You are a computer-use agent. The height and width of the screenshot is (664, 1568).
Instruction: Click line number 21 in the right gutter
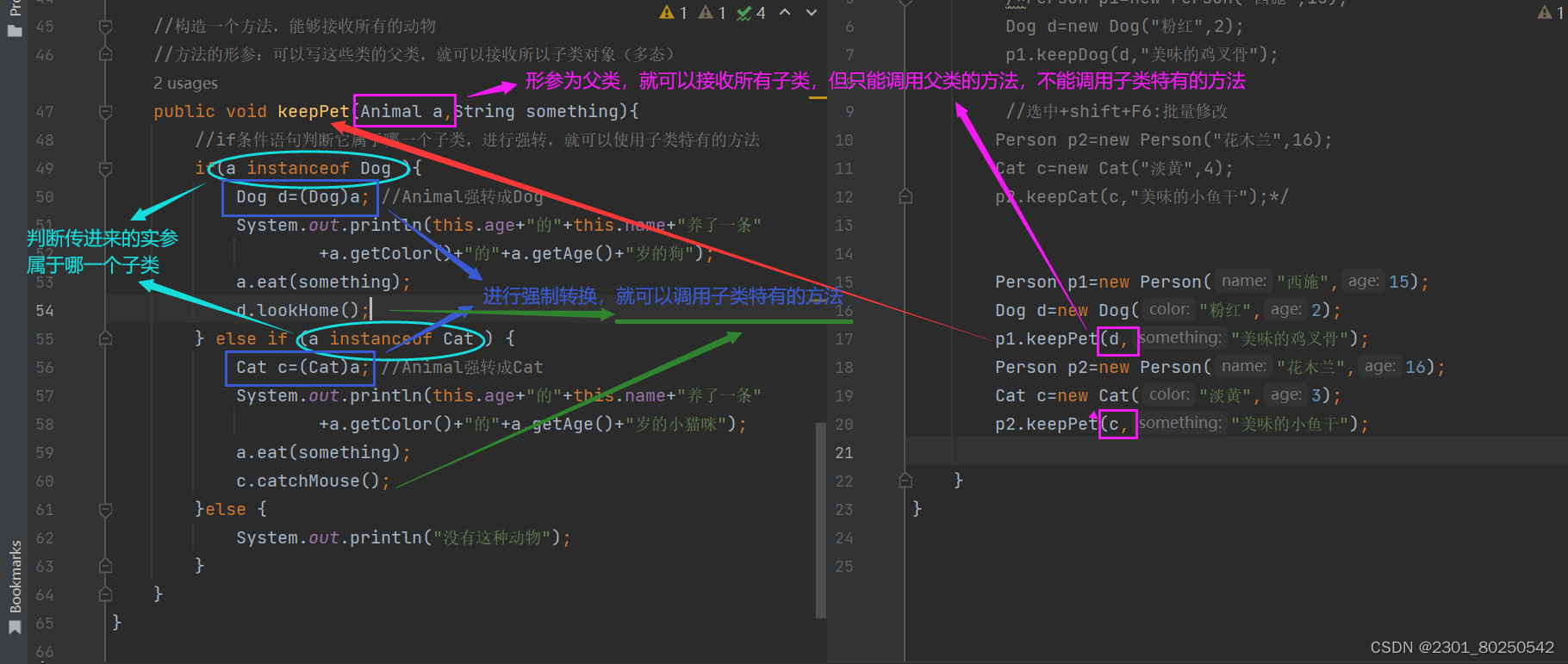844,453
